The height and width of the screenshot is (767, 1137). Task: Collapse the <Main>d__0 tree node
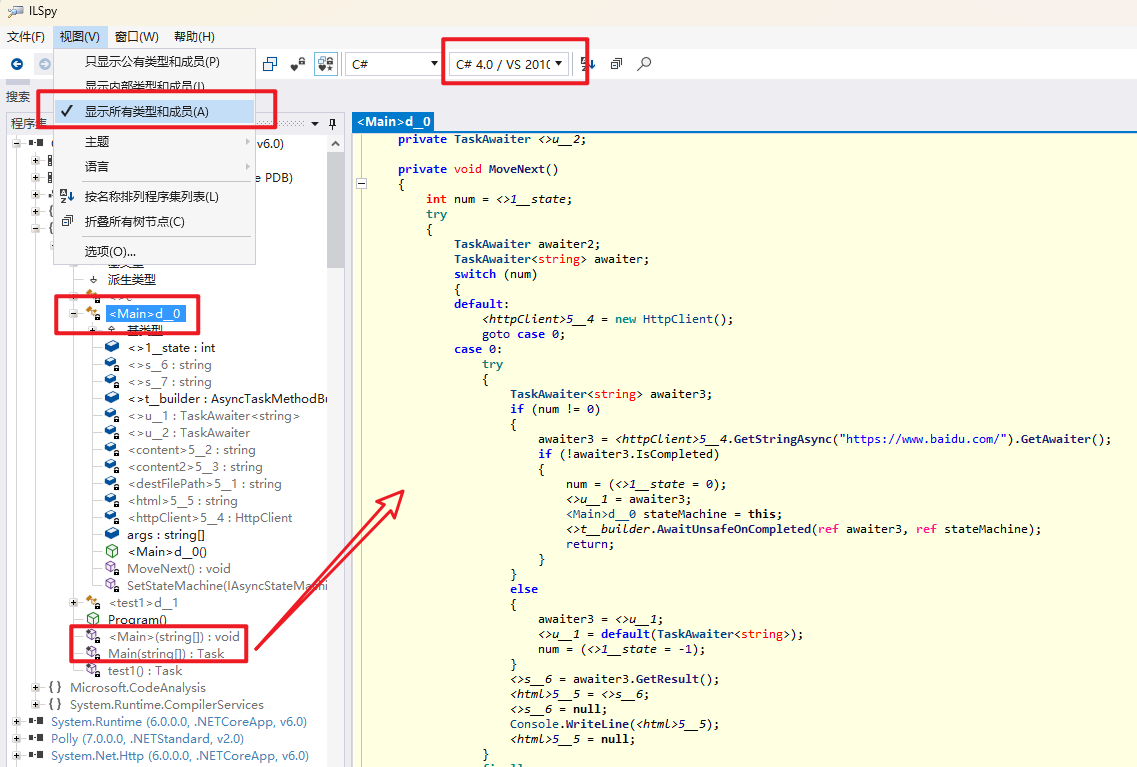click(x=73, y=314)
